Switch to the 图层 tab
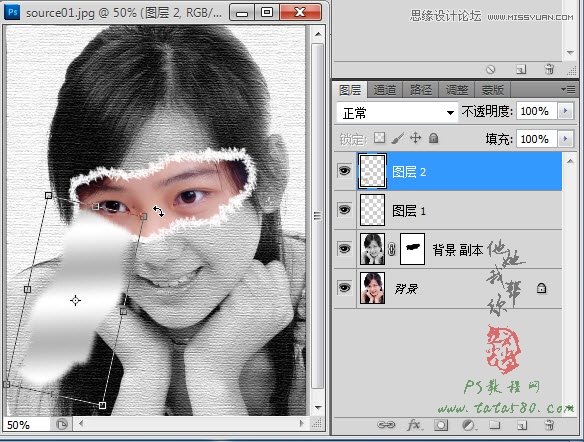The image size is (584, 442). pos(350,90)
